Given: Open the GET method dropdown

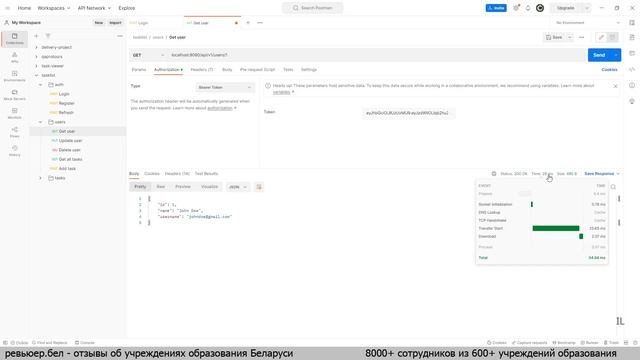Looking at the screenshot, I should (148, 55).
